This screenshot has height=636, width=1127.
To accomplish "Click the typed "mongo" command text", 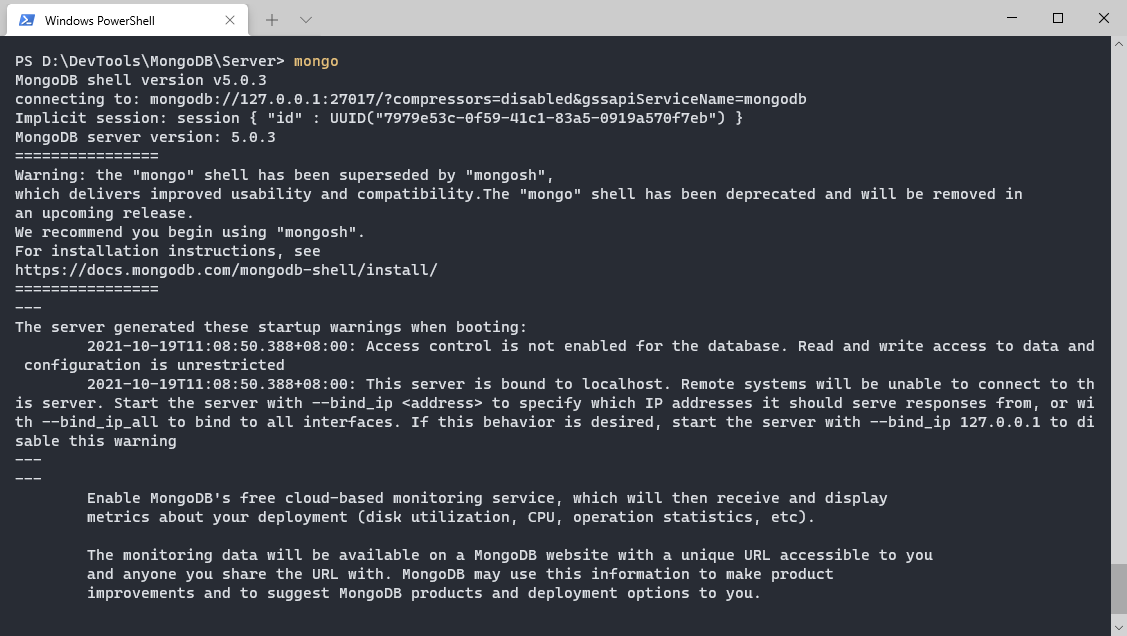I will point(316,61).
